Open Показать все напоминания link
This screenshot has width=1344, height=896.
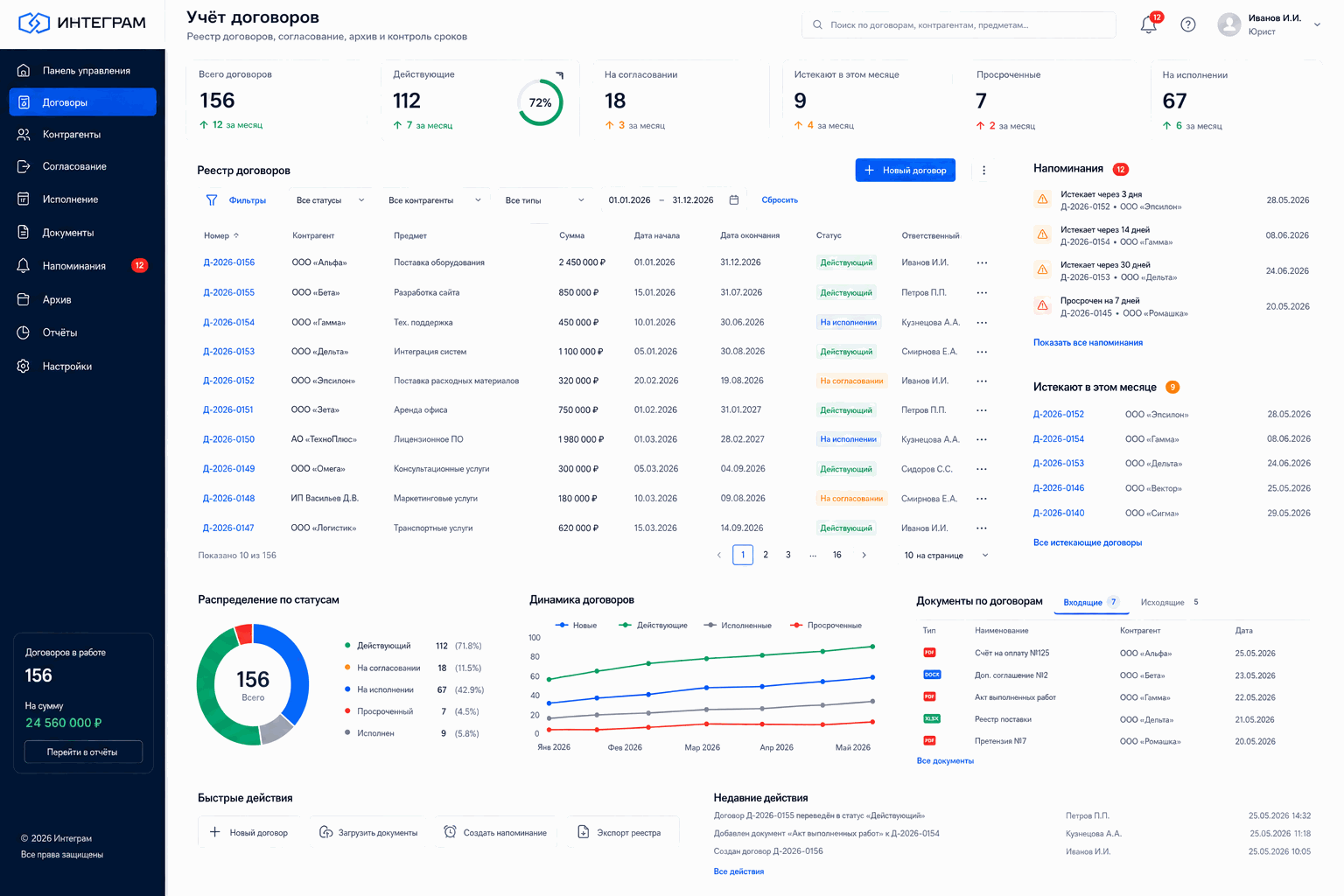pos(1088,343)
